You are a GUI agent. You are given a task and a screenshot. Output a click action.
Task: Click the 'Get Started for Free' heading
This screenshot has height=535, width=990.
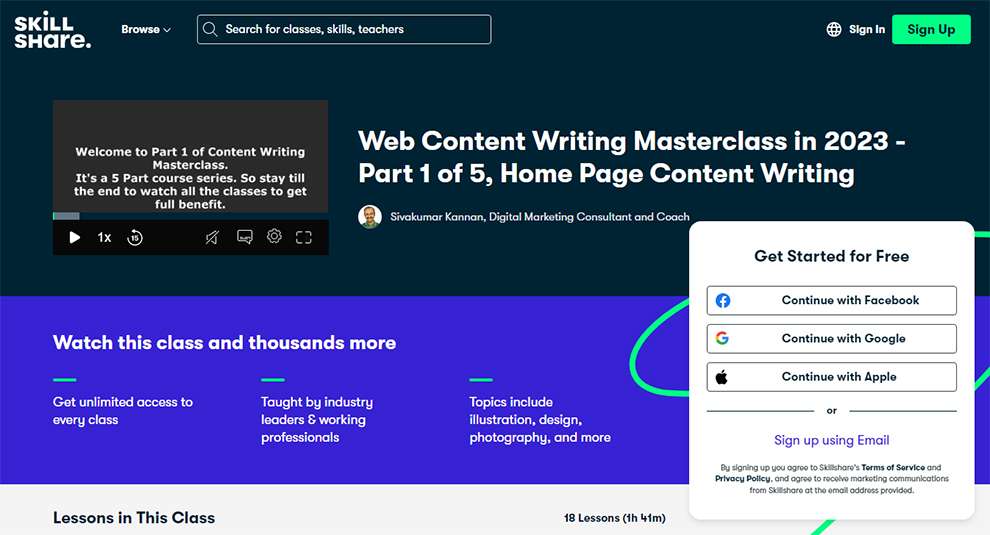point(832,256)
